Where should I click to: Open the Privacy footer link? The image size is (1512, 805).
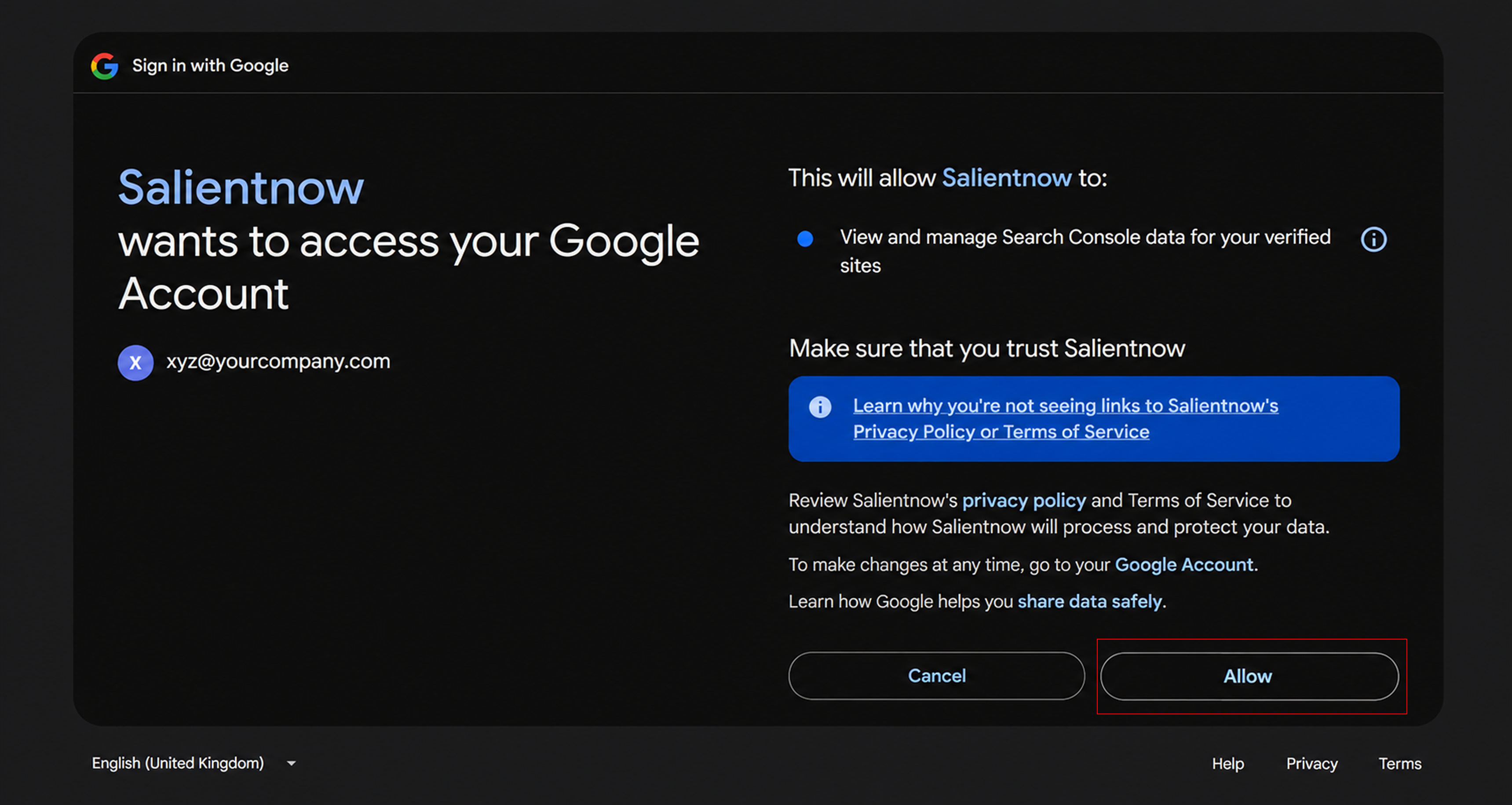1312,763
